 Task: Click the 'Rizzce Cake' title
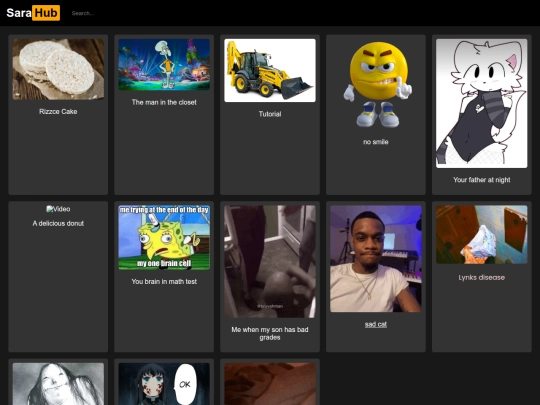[x=58, y=112]
